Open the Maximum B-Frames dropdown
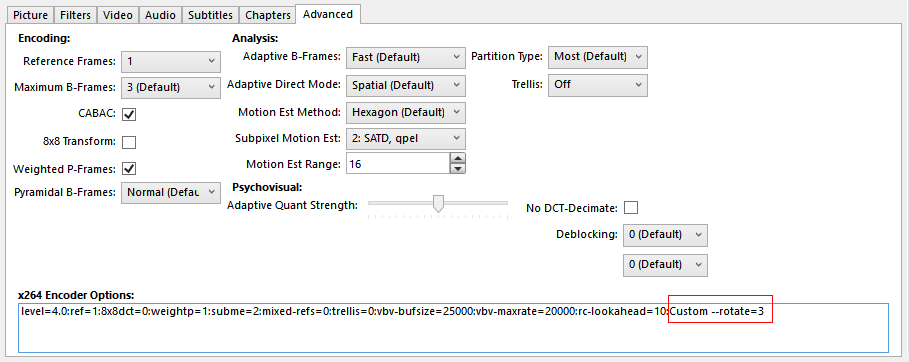This screenshot has width=909, height=362. [170, 88]
